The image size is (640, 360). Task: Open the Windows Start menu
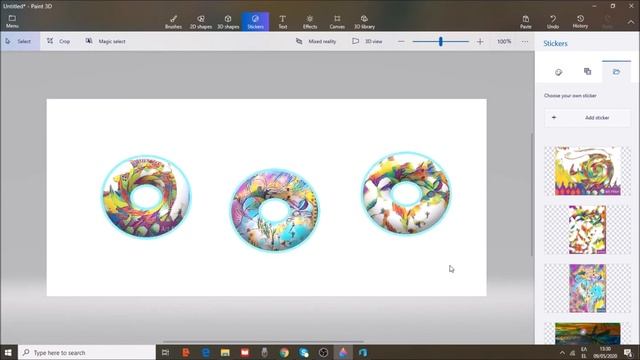pos(8,352)
